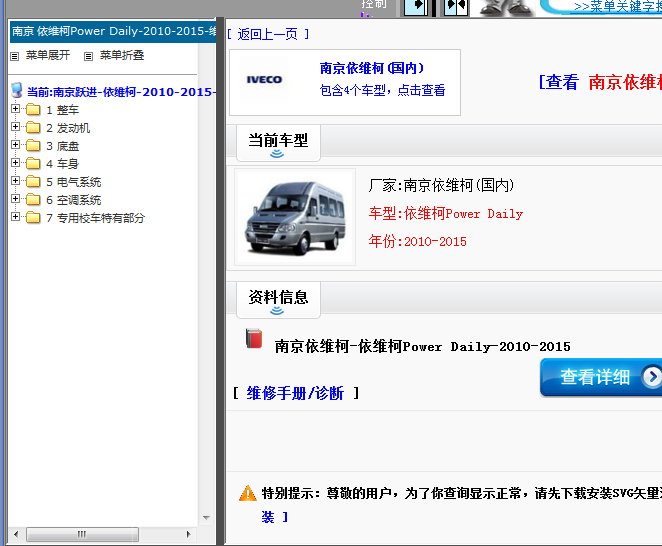Expand the 7 专用校车特有部分 node
Image resolution: width=662 pixels, height=546 pixels.
[x=15, y=217]
